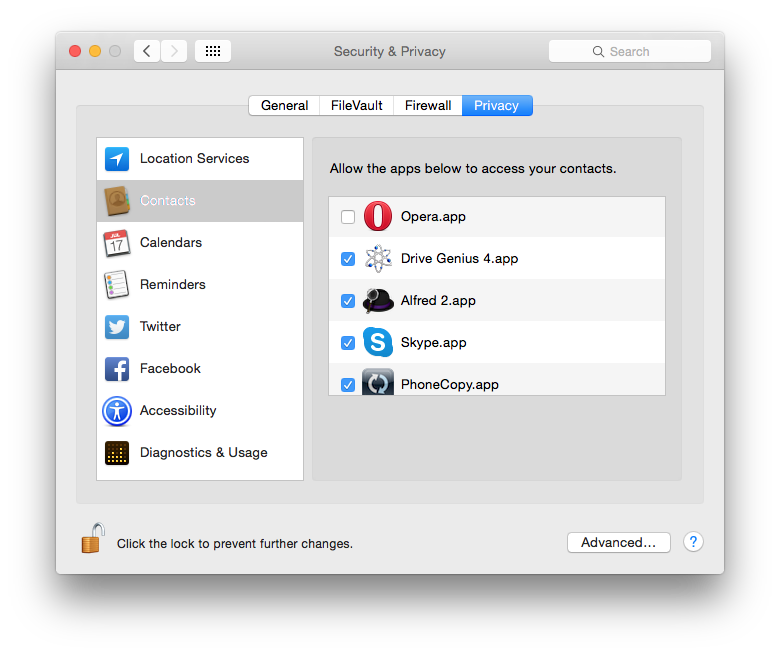This screenshot has height=654, width=780.
Task: Switch to the General tab
Action: [284, 106]
